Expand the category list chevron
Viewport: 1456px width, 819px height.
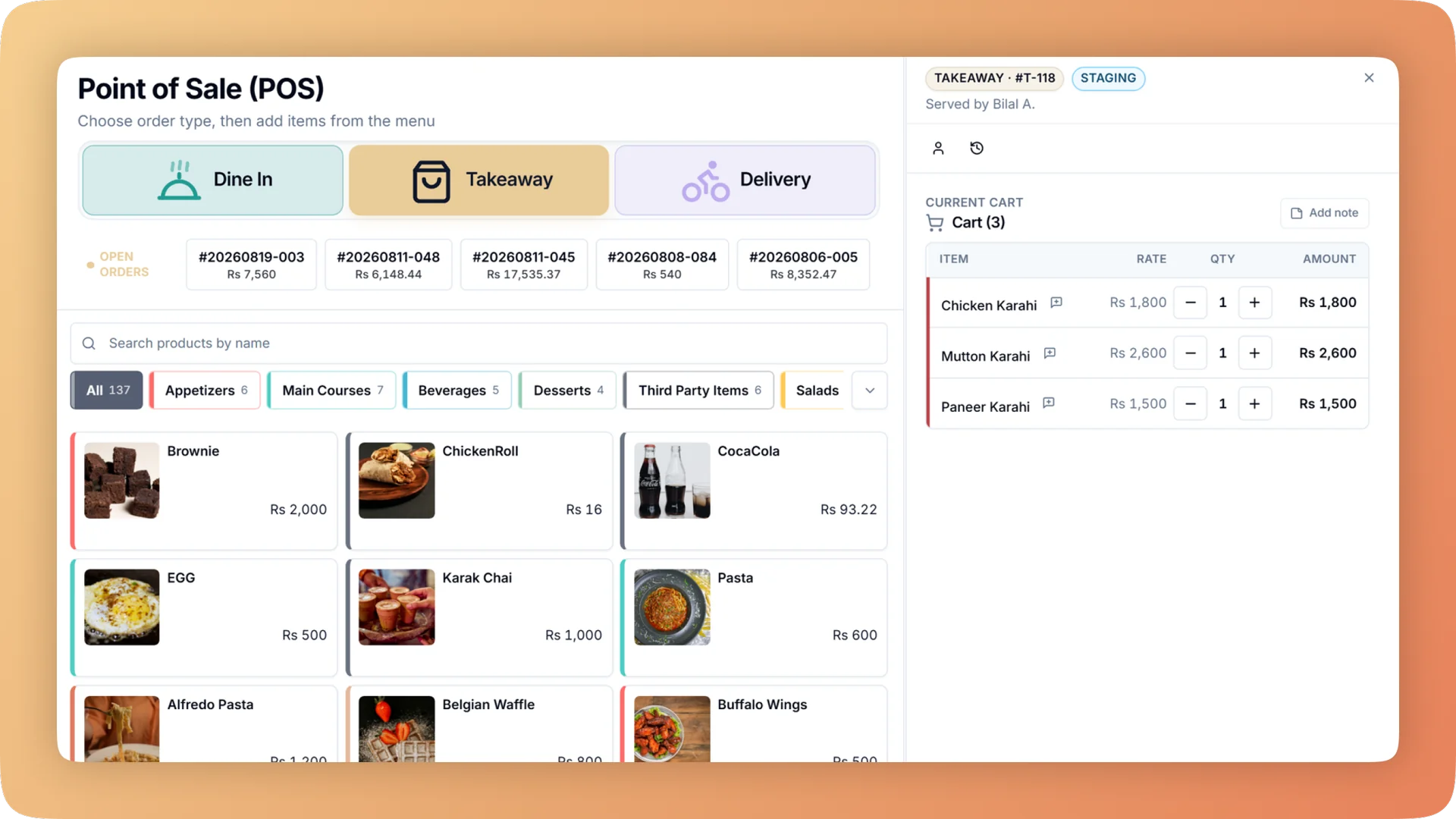(870, 391)
